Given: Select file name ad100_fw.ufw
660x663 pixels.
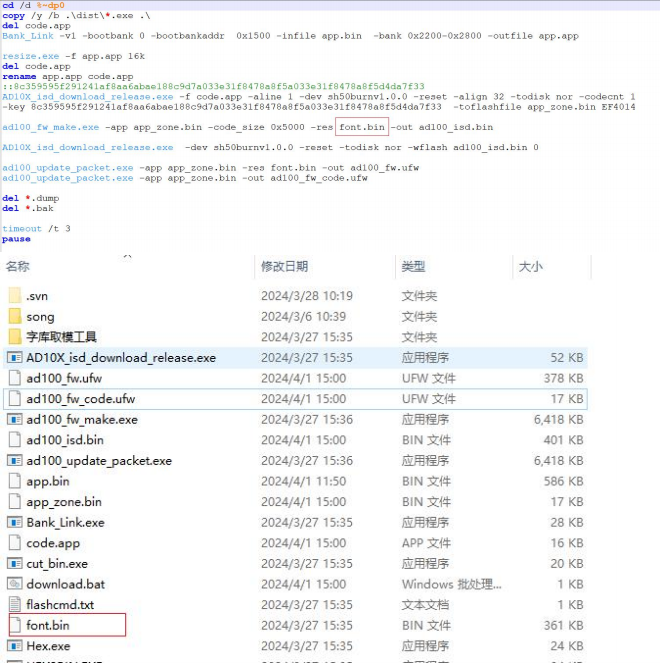Looking at the screenshot, I should [x=64, y=378].
